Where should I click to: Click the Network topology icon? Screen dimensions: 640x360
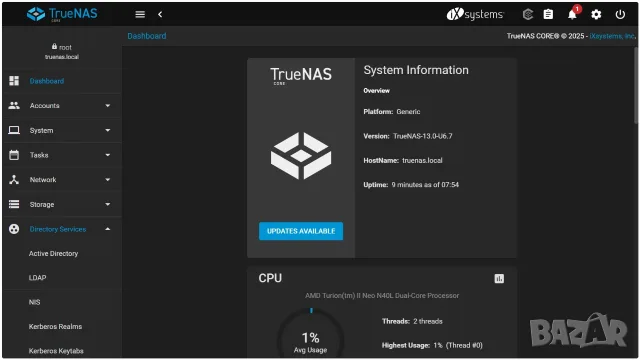[14, 180]
